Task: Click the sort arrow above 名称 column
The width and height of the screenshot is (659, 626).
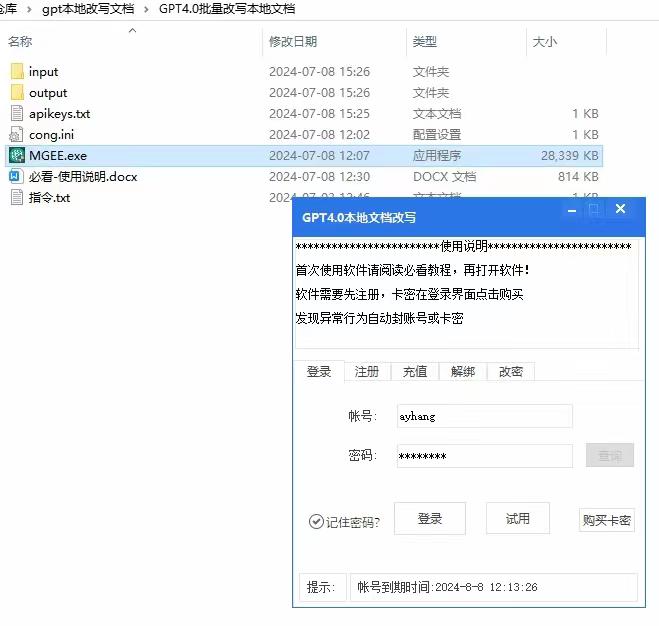Action: [x=132, y=30]
